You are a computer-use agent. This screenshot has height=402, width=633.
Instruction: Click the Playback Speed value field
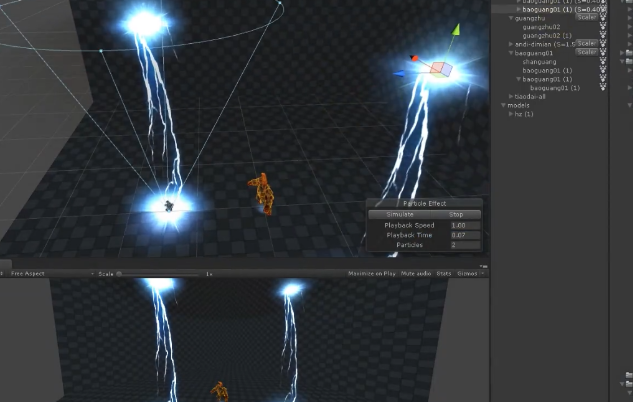(x=465, y=225)
